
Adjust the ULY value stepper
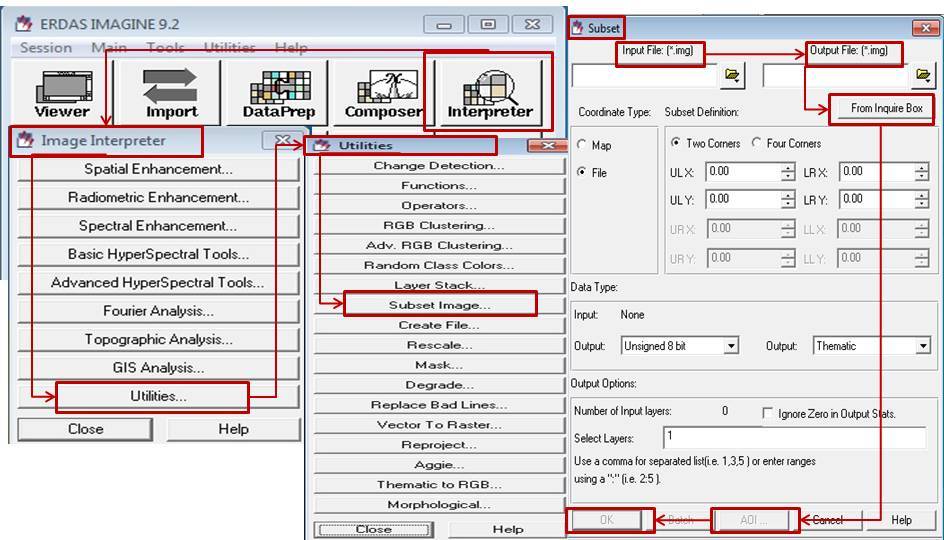pos(788,200)
